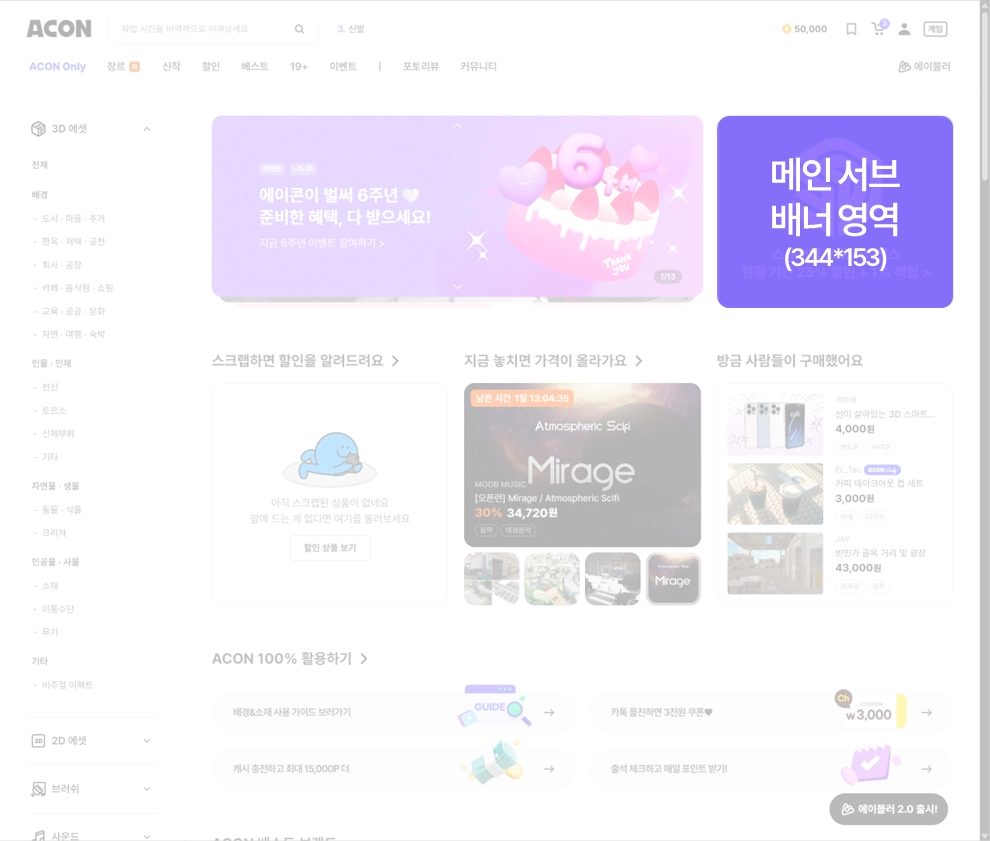Click the 할인 상품 보기 button

click(x=330, y=547)
